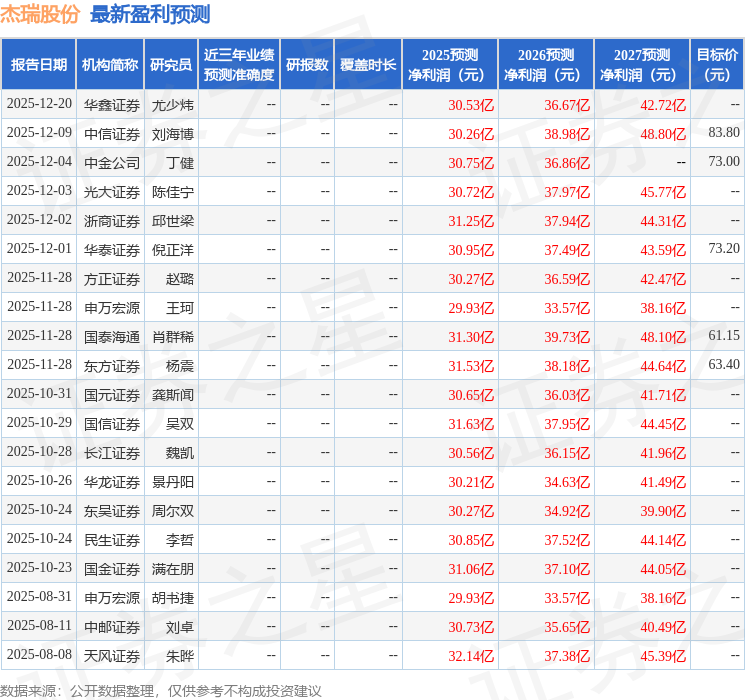This screenshot has height=700, width=745.
Task: Click 华泰证券 institution cell
Action: [x=112, y=250]
